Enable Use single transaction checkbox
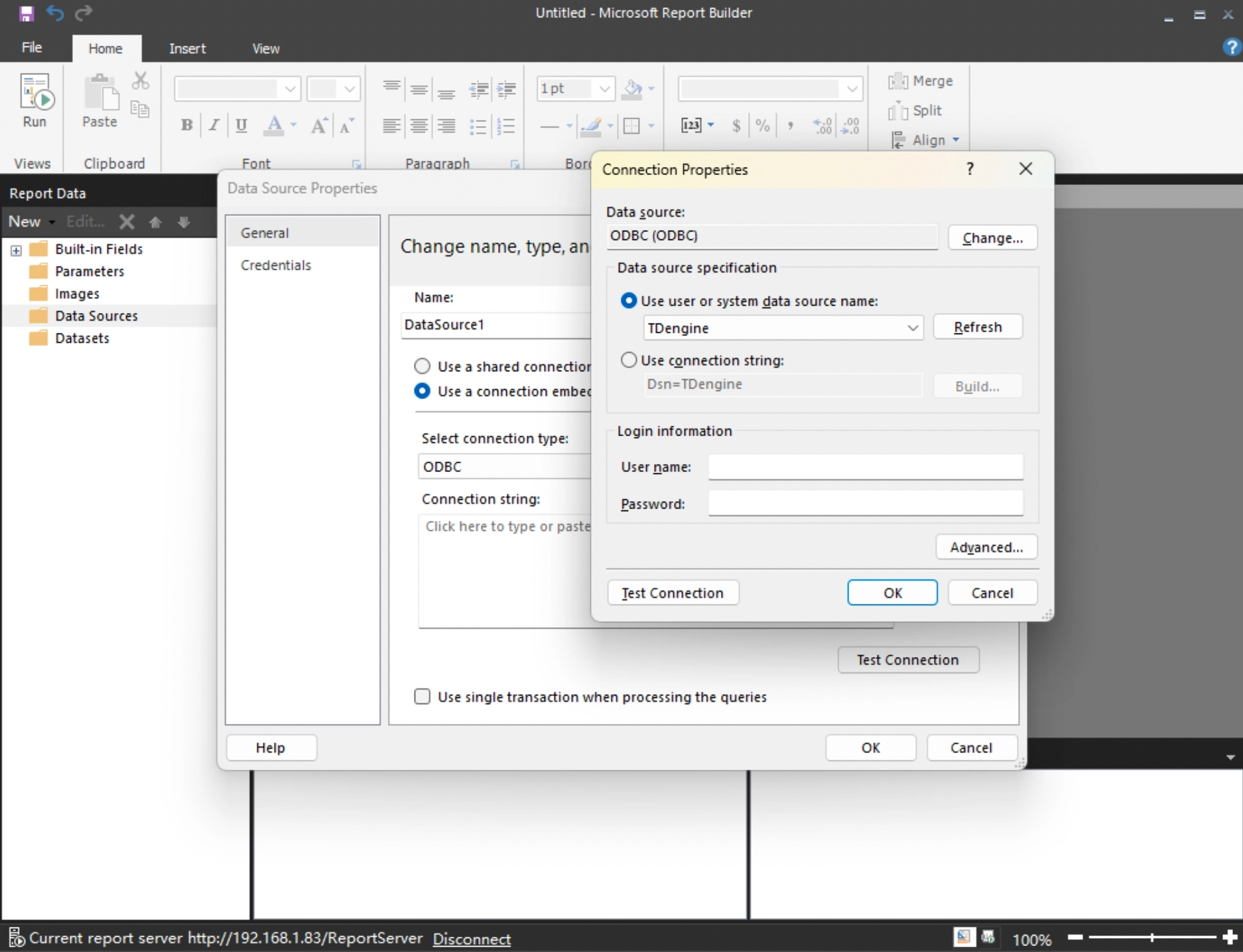This screenshot has width=1243, height=952. 422,696
